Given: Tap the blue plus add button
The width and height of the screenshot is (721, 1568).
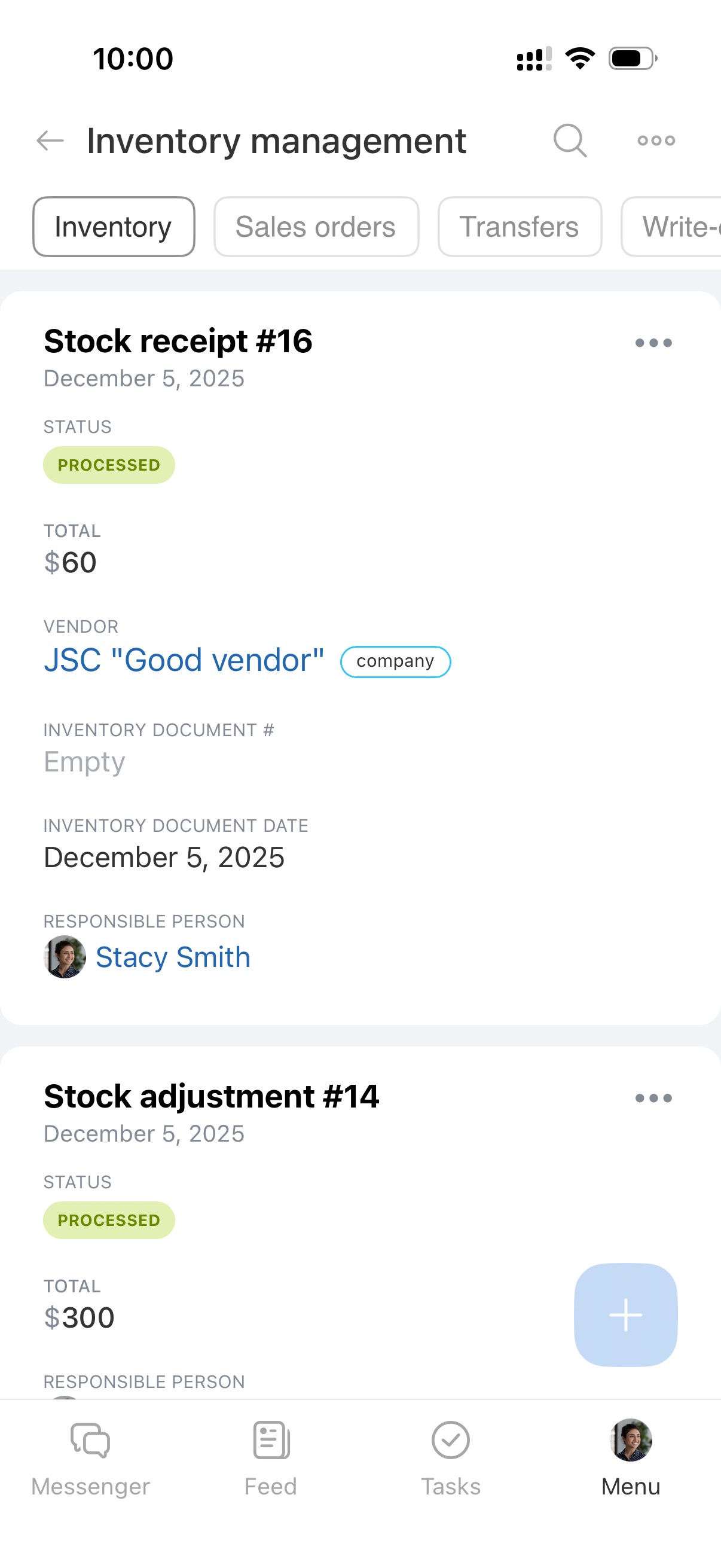Looking at the screenshot, I should [x=625, y=1315].
